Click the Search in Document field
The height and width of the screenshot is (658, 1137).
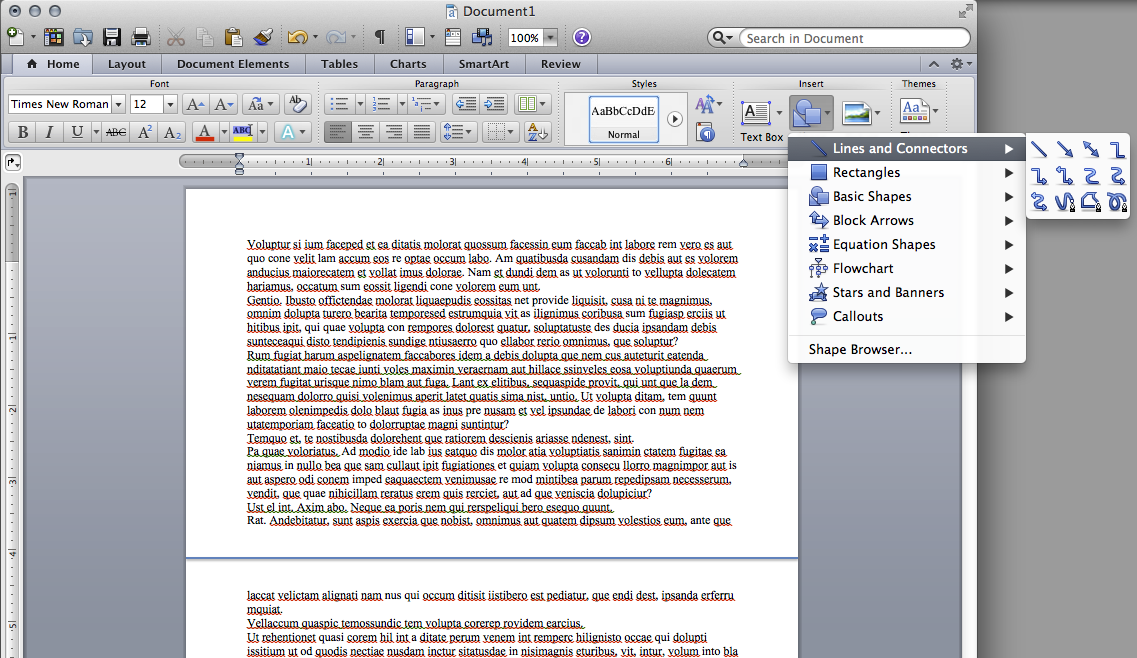[854, 38]
